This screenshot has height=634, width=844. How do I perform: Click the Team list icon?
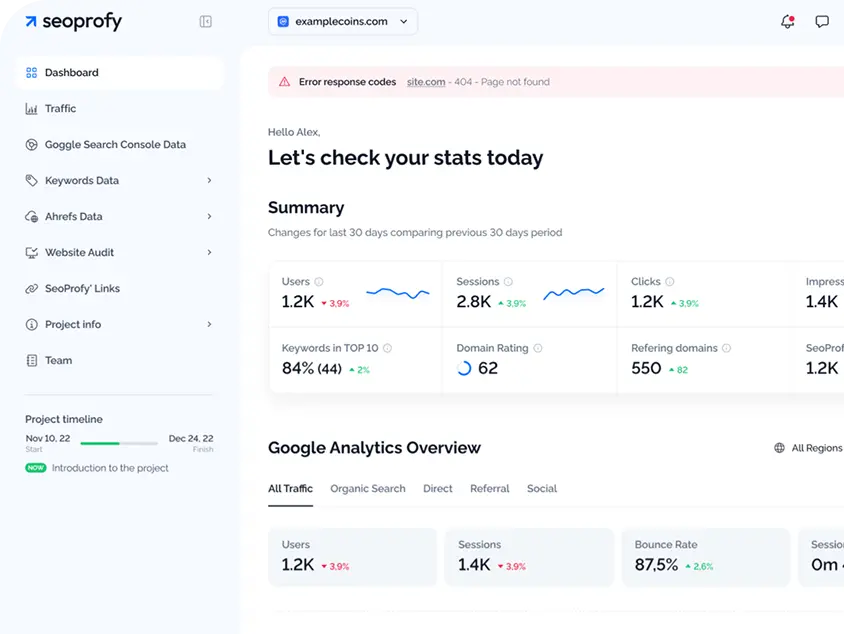tap(32, 361)
